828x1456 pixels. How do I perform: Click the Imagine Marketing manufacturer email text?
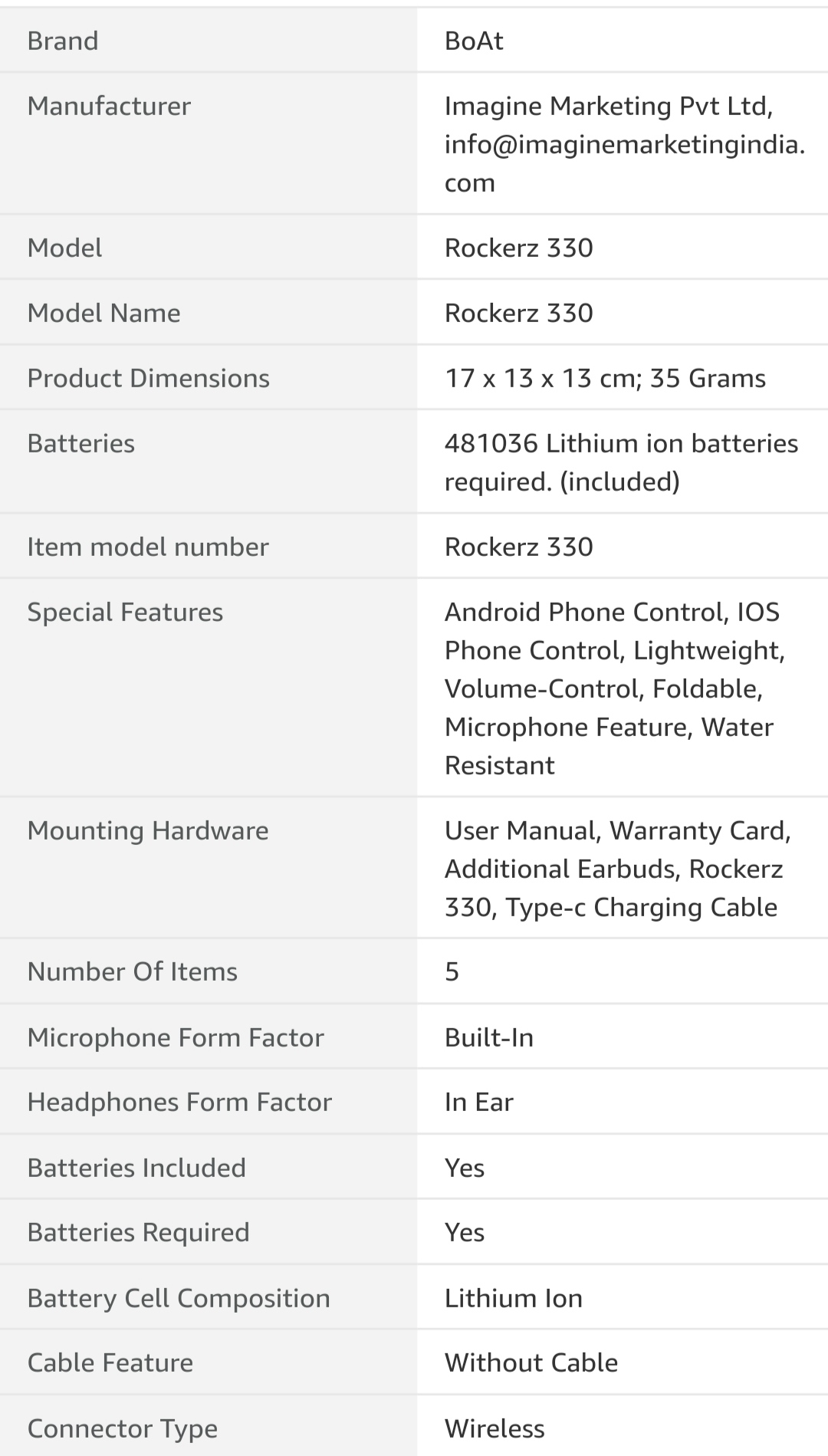click(624, 144)
